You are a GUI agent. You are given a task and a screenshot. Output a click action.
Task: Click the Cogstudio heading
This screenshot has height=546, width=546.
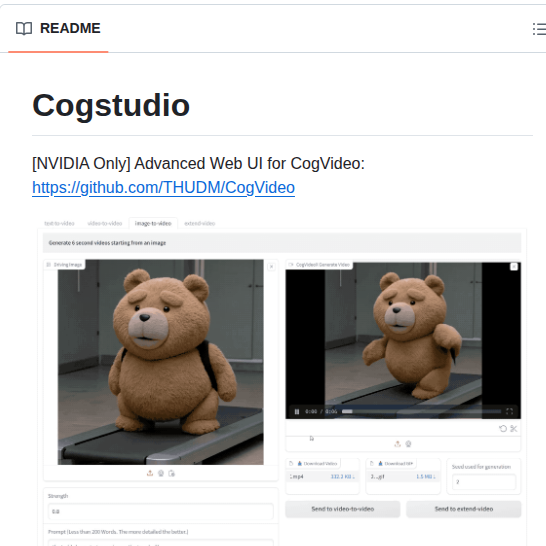coord(111,106)
